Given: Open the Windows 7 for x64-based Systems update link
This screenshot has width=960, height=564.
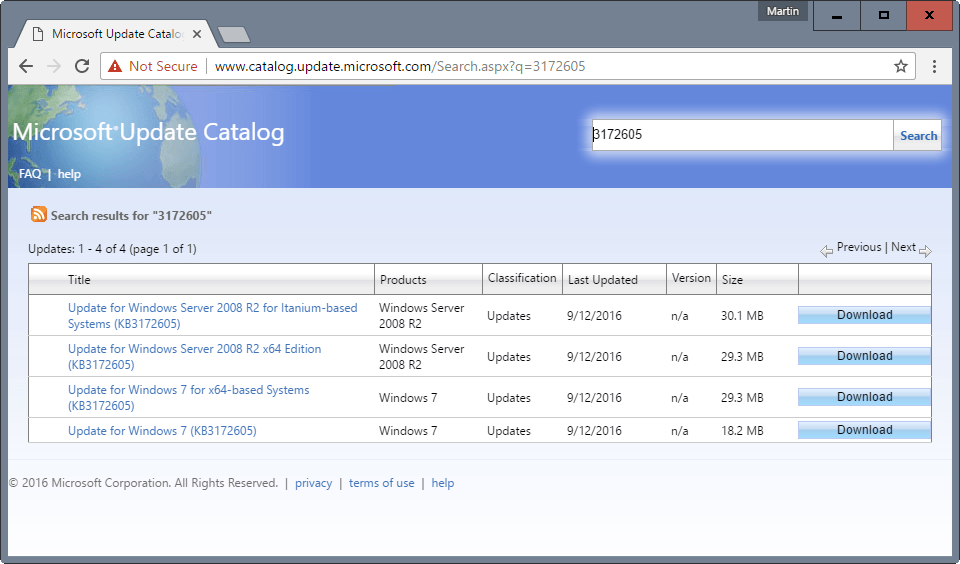Looking at the screenshot, I should (x=189, y=397).
